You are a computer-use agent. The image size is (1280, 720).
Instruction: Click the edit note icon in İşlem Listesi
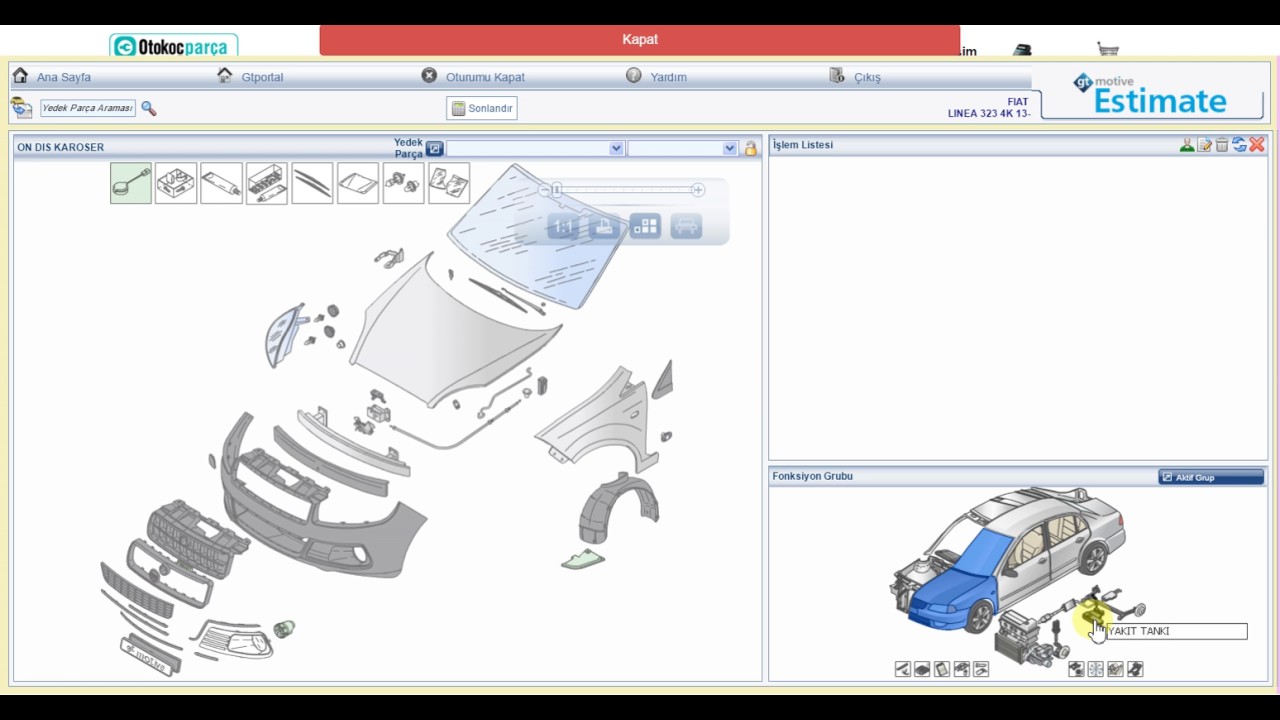[1205, 145]
